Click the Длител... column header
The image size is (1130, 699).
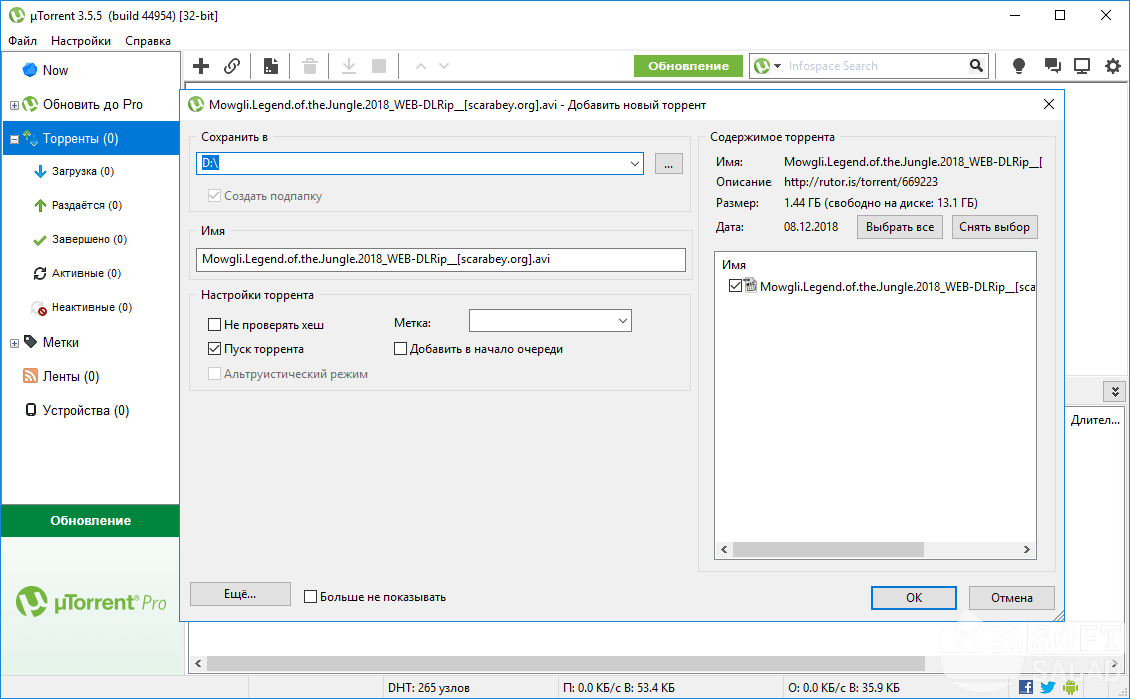tap(1095, 419)
